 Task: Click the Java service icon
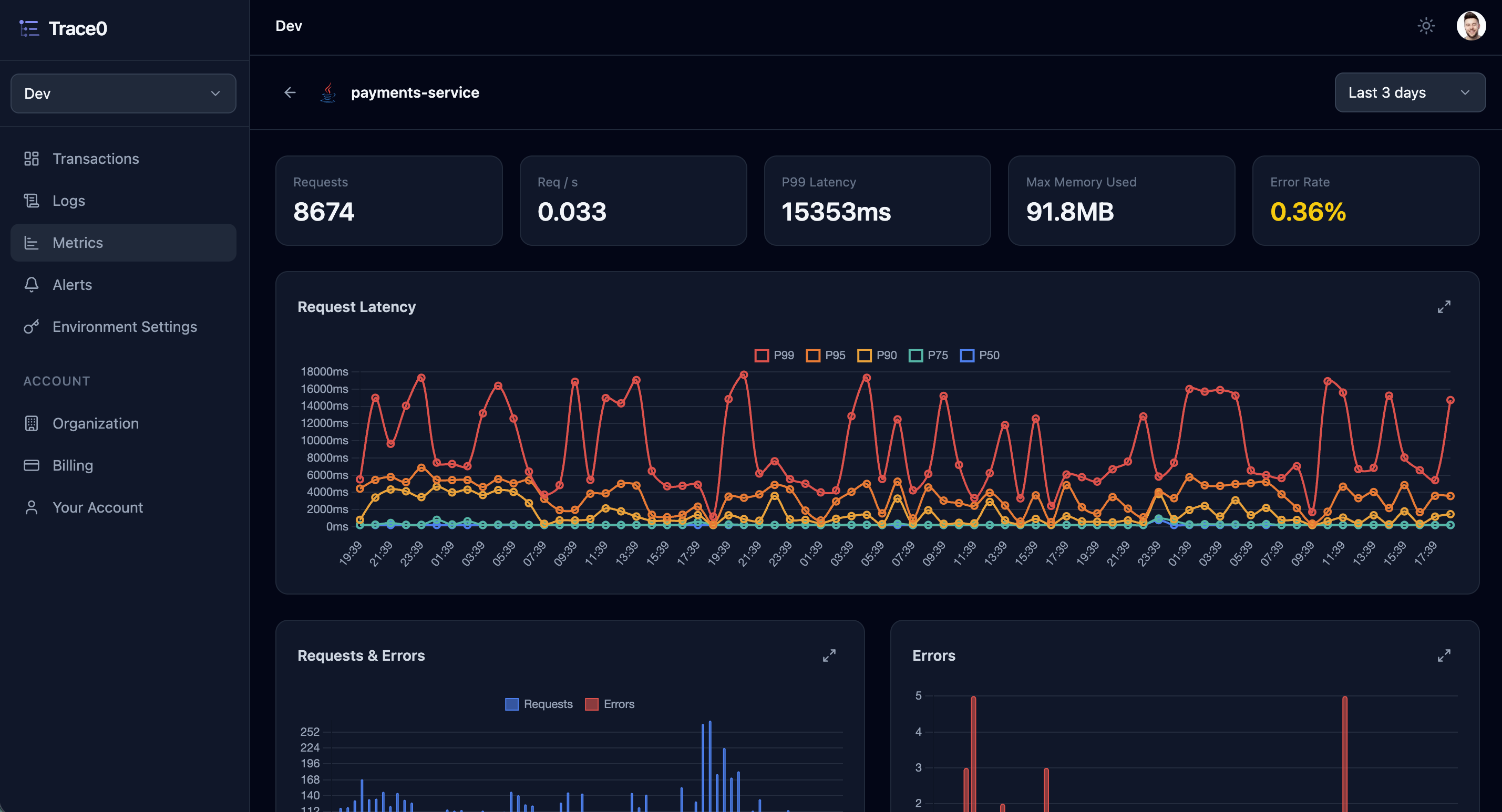click(329, 92)
